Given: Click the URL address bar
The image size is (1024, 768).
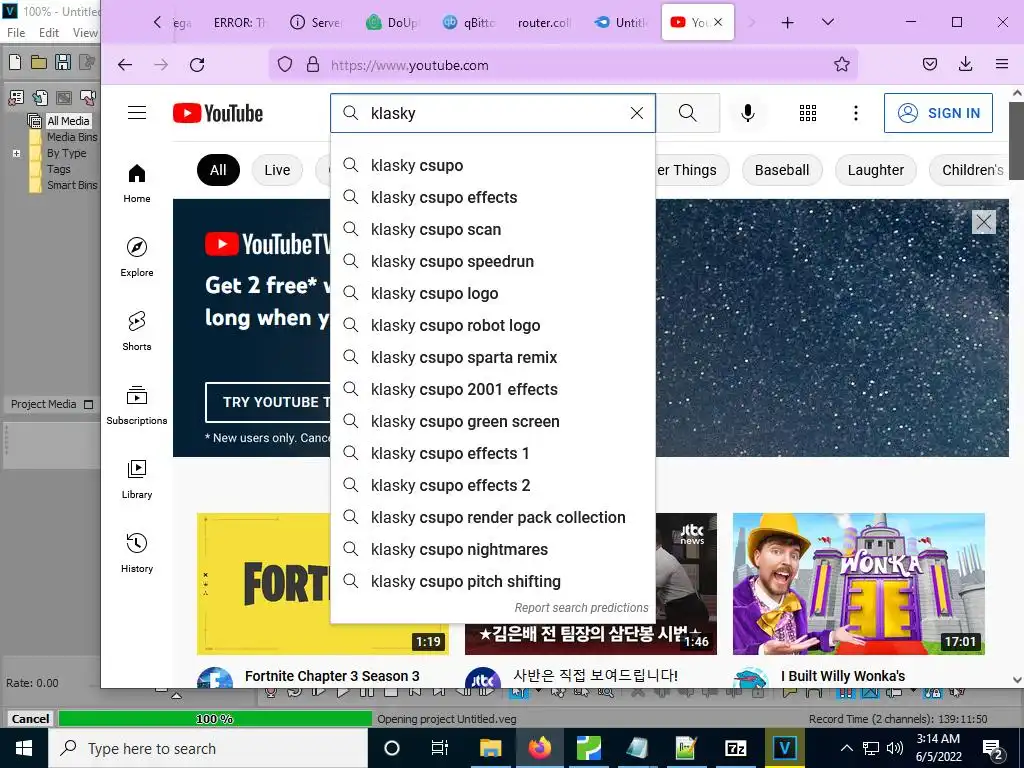Looking at the screenshot, I should [563, 65].
